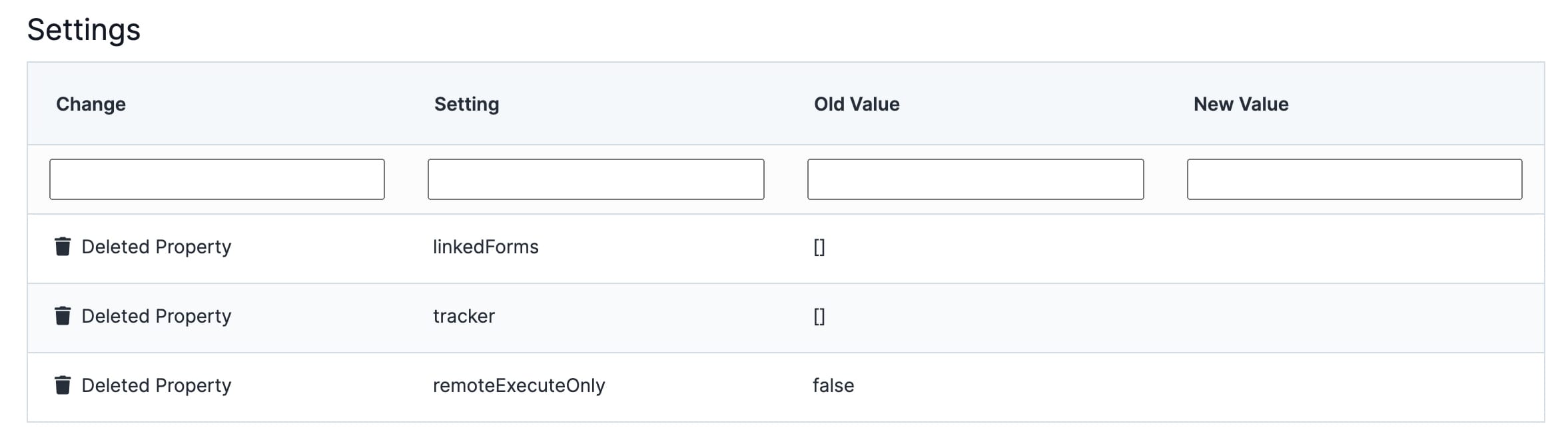Focus the New Value filter field
Viewport: 1568px width, 448px height.
click(x=1355, y=179)
